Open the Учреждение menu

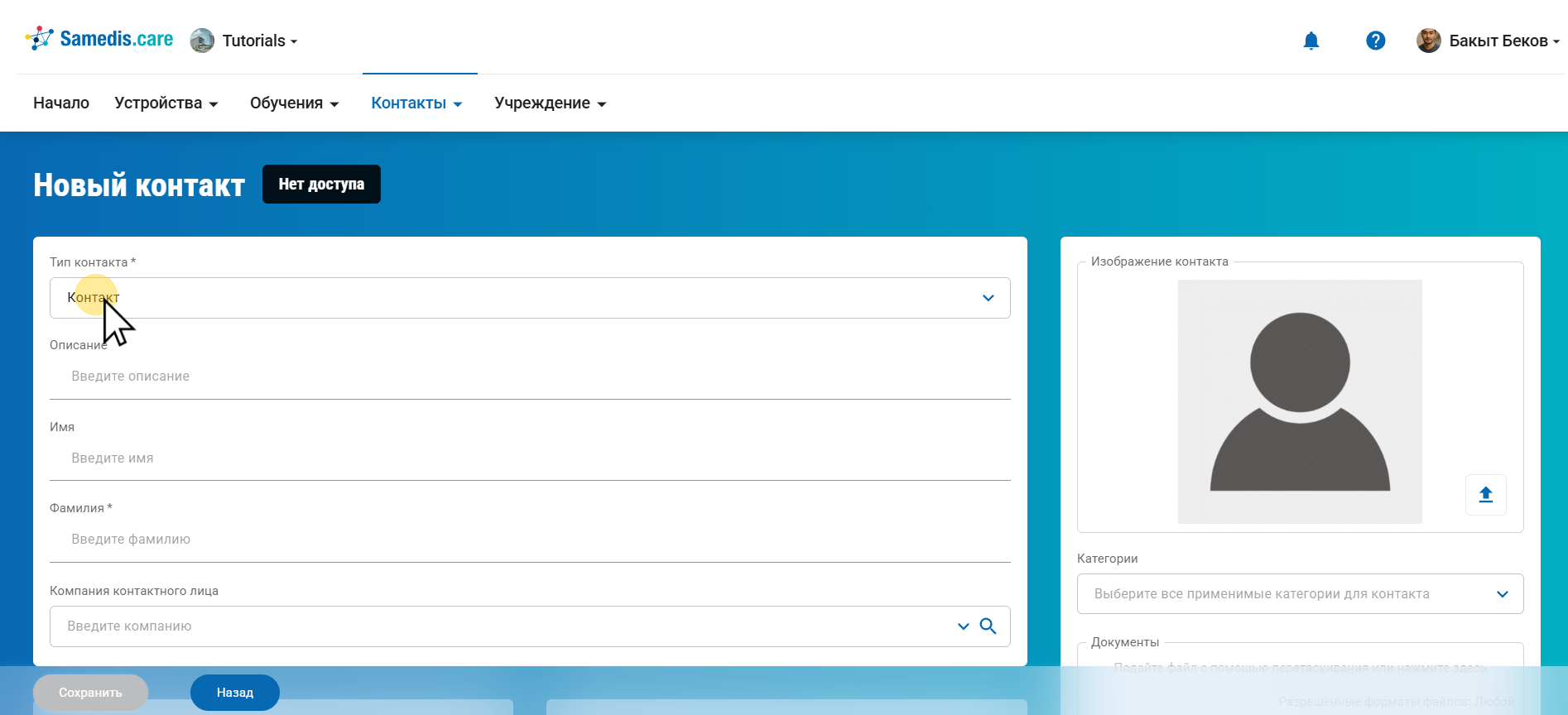(x=550, y=103)
